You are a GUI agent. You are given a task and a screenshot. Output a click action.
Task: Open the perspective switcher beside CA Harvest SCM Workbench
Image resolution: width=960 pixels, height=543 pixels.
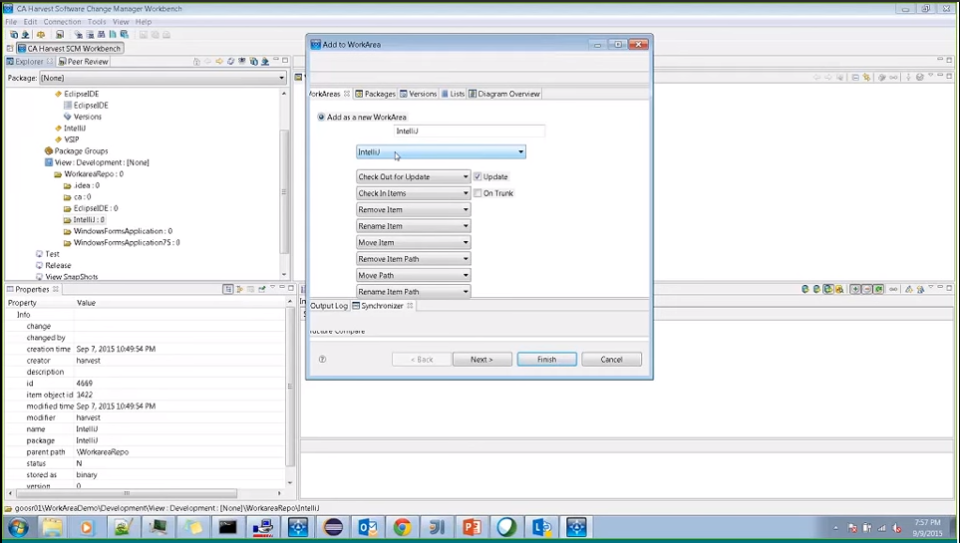pos(10,48)
